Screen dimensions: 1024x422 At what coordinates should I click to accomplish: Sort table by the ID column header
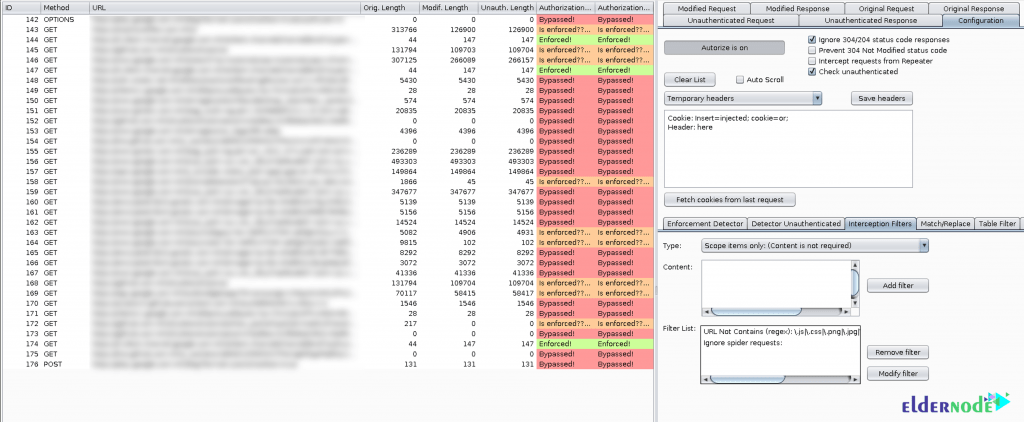(21, 8)
